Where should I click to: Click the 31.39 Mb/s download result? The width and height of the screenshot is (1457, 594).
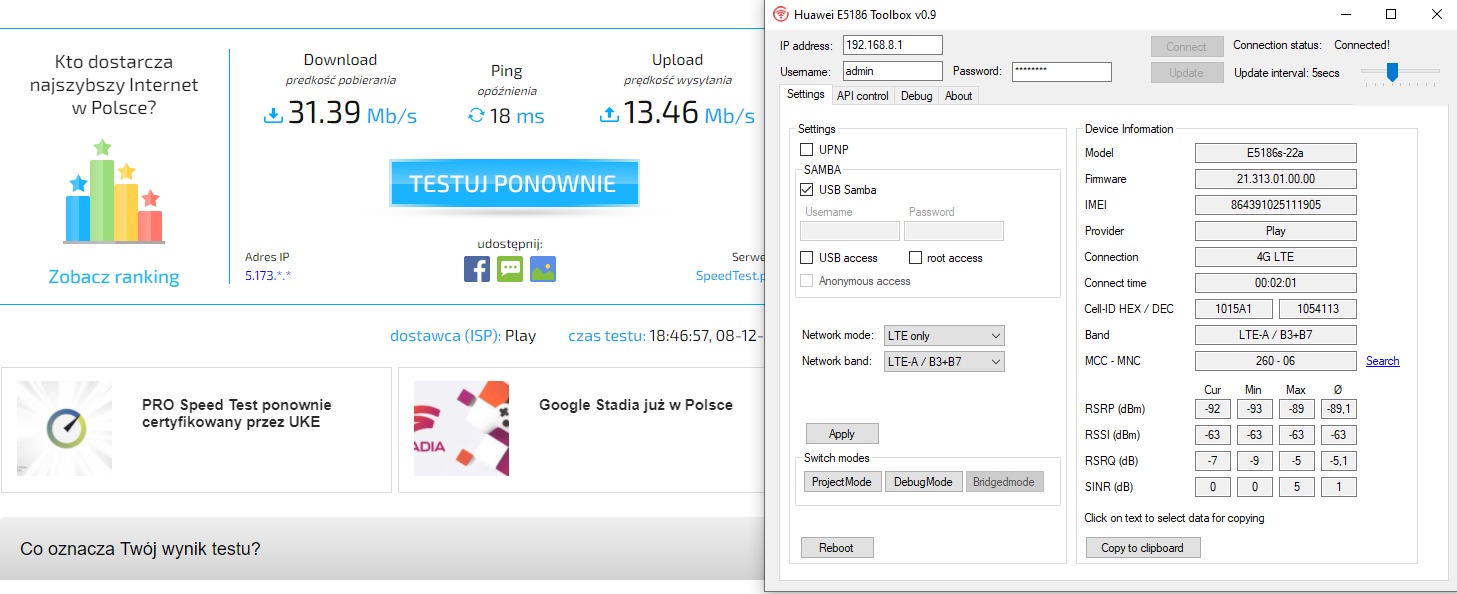352,113
